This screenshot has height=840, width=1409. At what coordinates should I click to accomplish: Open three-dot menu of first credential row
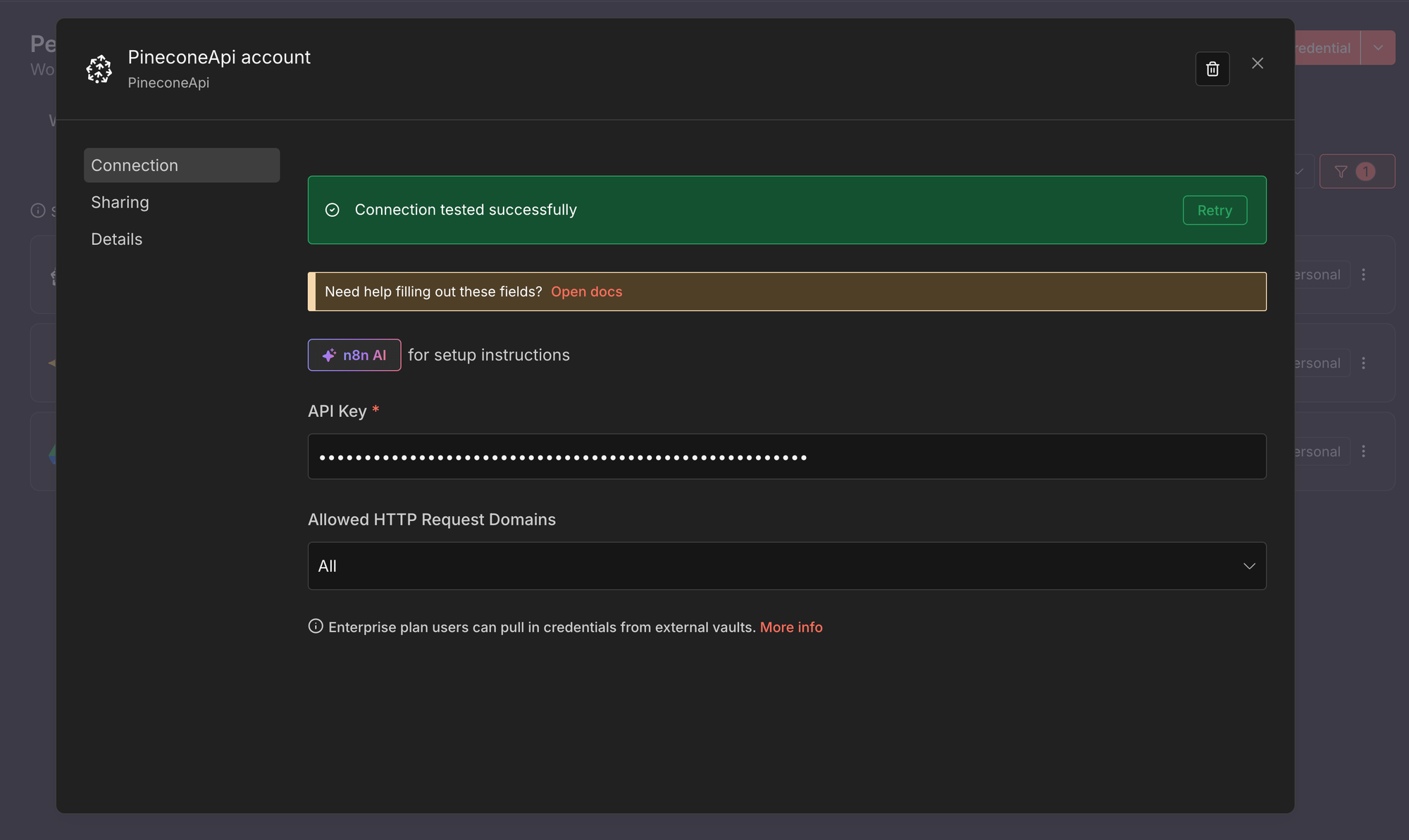click(1363, 275)
